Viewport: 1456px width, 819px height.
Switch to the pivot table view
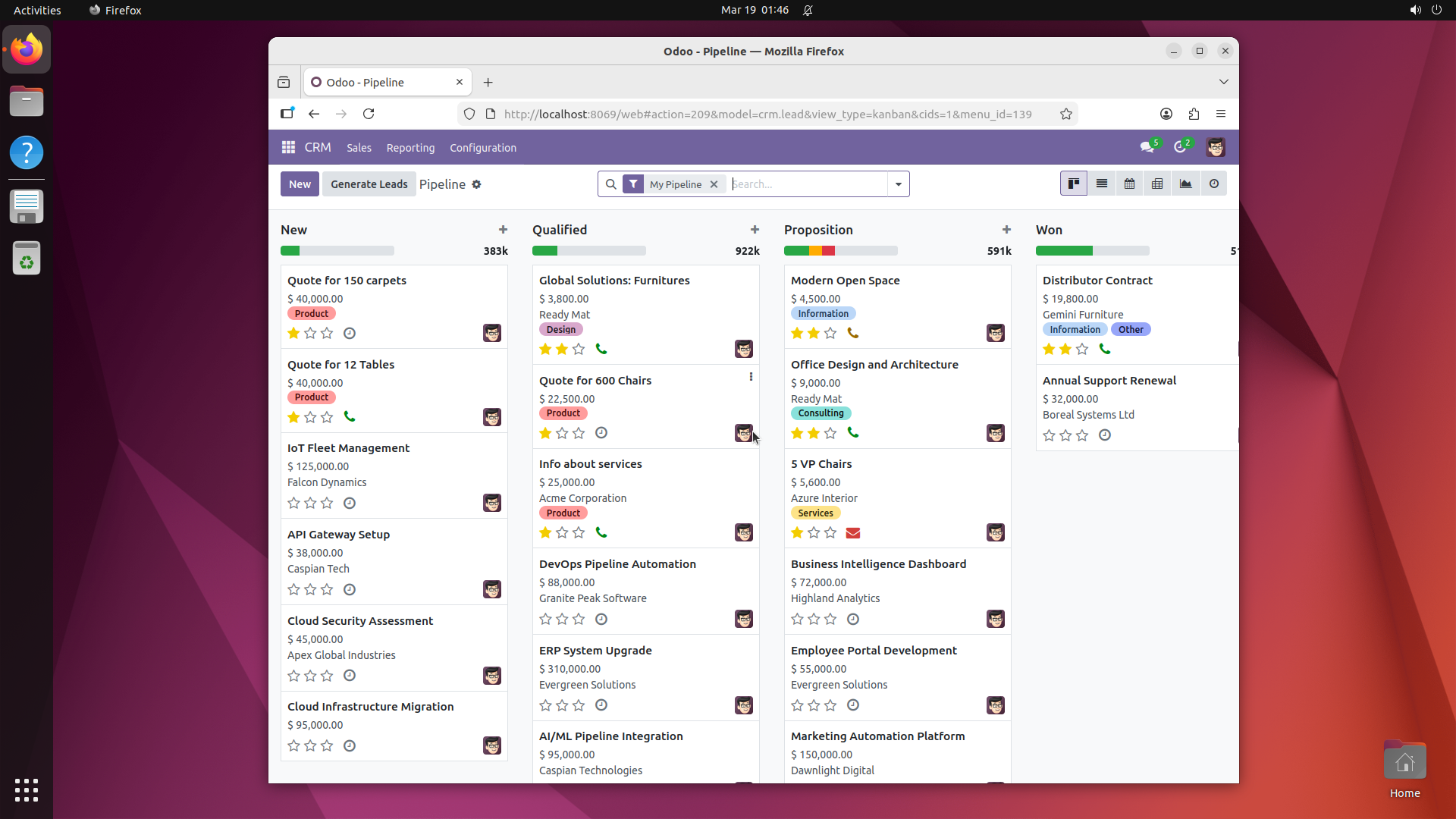coord(1157,184)
